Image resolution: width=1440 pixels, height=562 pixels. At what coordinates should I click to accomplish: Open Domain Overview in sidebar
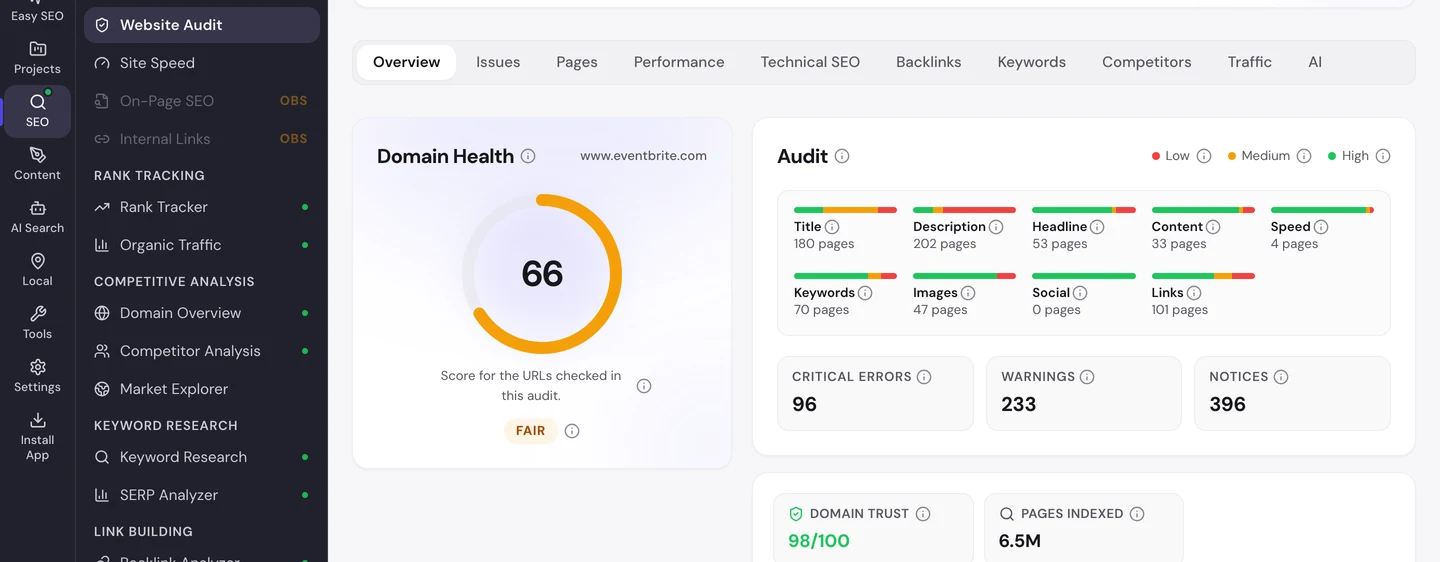coord(202,313)
